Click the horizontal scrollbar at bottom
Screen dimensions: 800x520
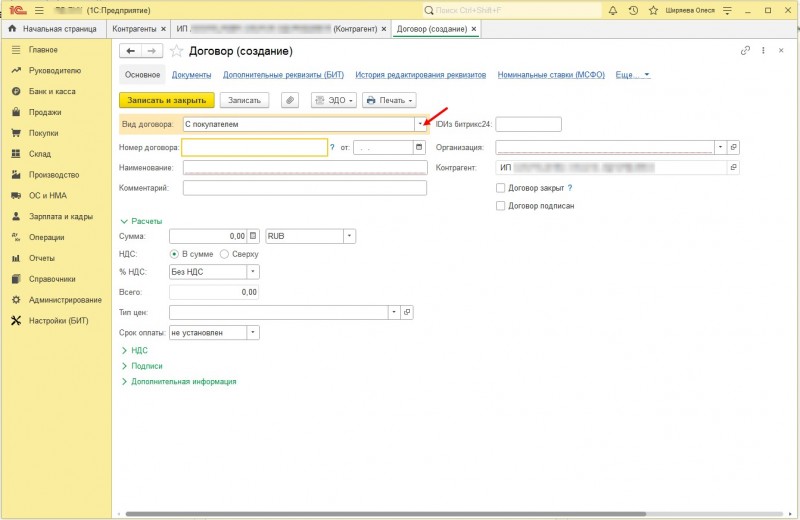tap(386, 514)
